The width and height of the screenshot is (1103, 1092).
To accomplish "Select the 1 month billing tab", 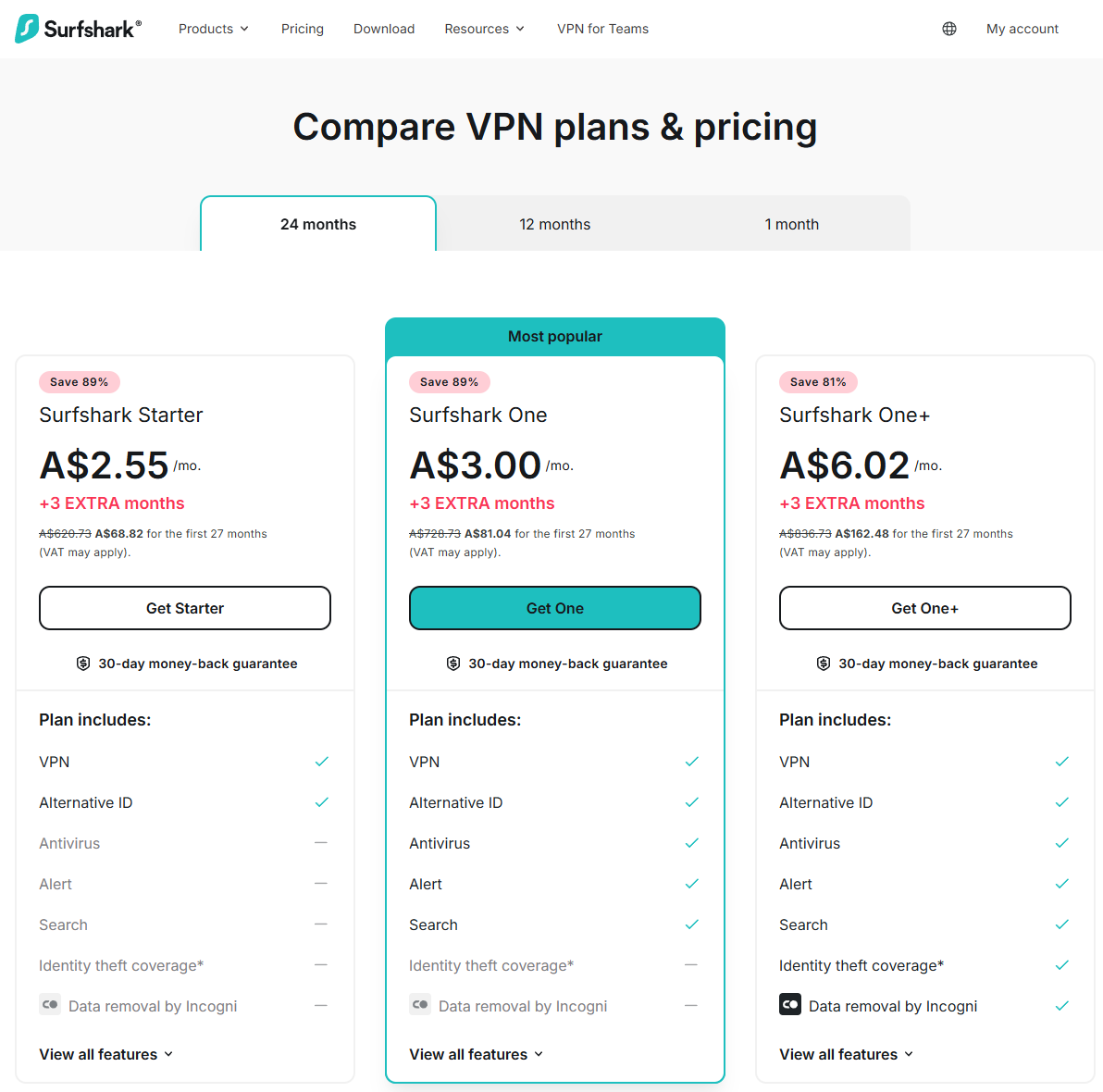I will 791,224.
